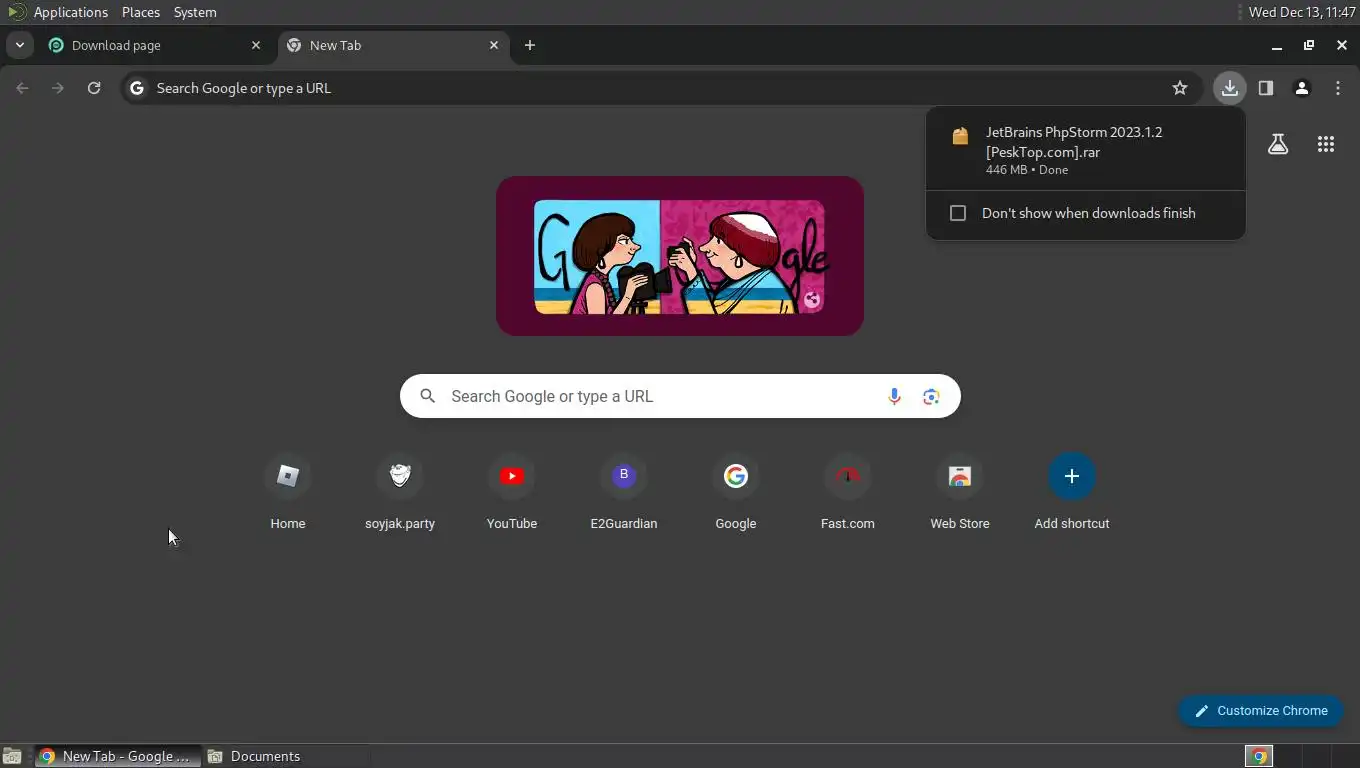Go back with the back arrow
This screenshot has height=768, width=1360.
[x=22, y=88]
